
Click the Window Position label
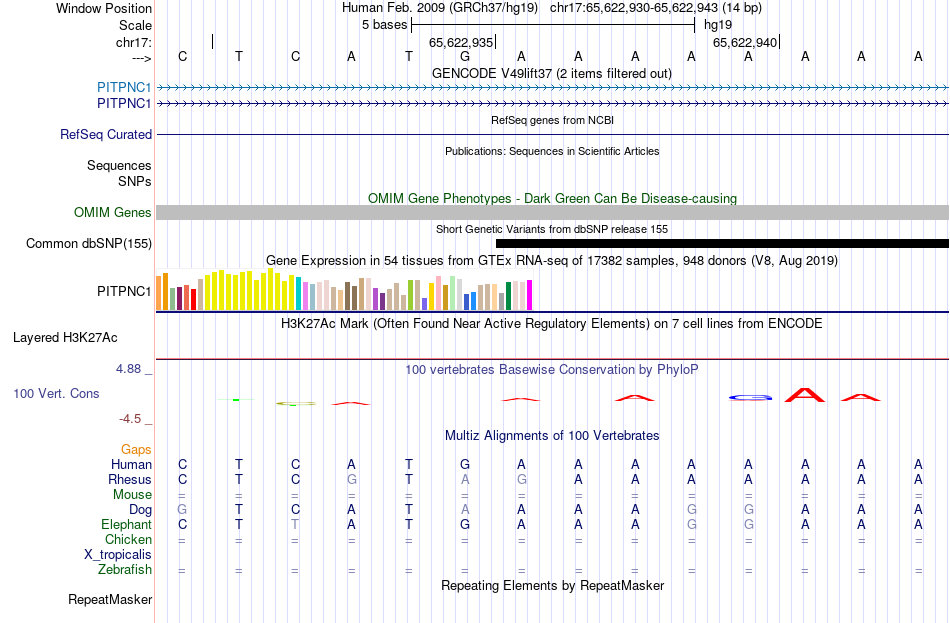click(x=104, y=8)
